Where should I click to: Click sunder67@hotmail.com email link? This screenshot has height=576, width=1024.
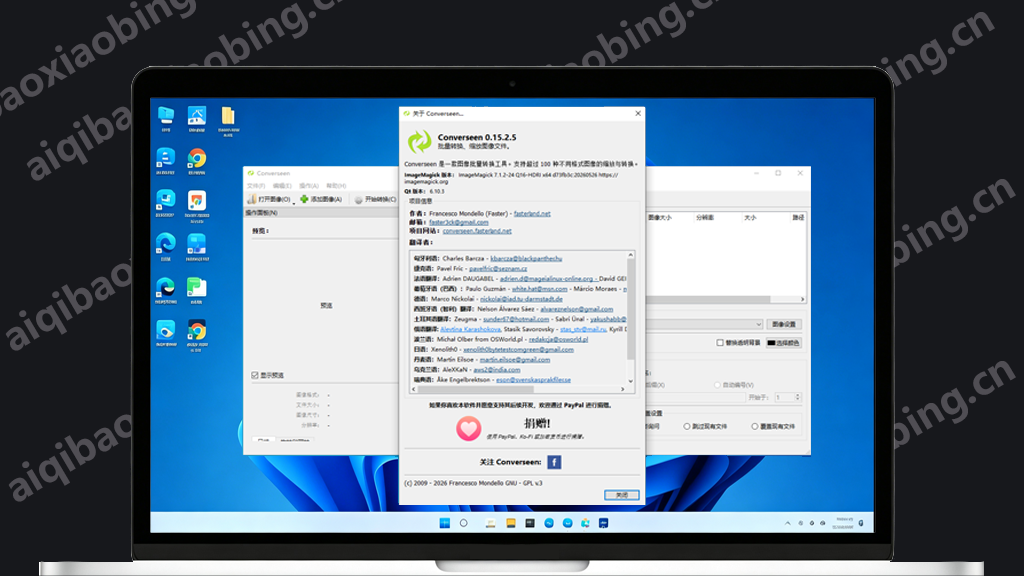point(516,319)
